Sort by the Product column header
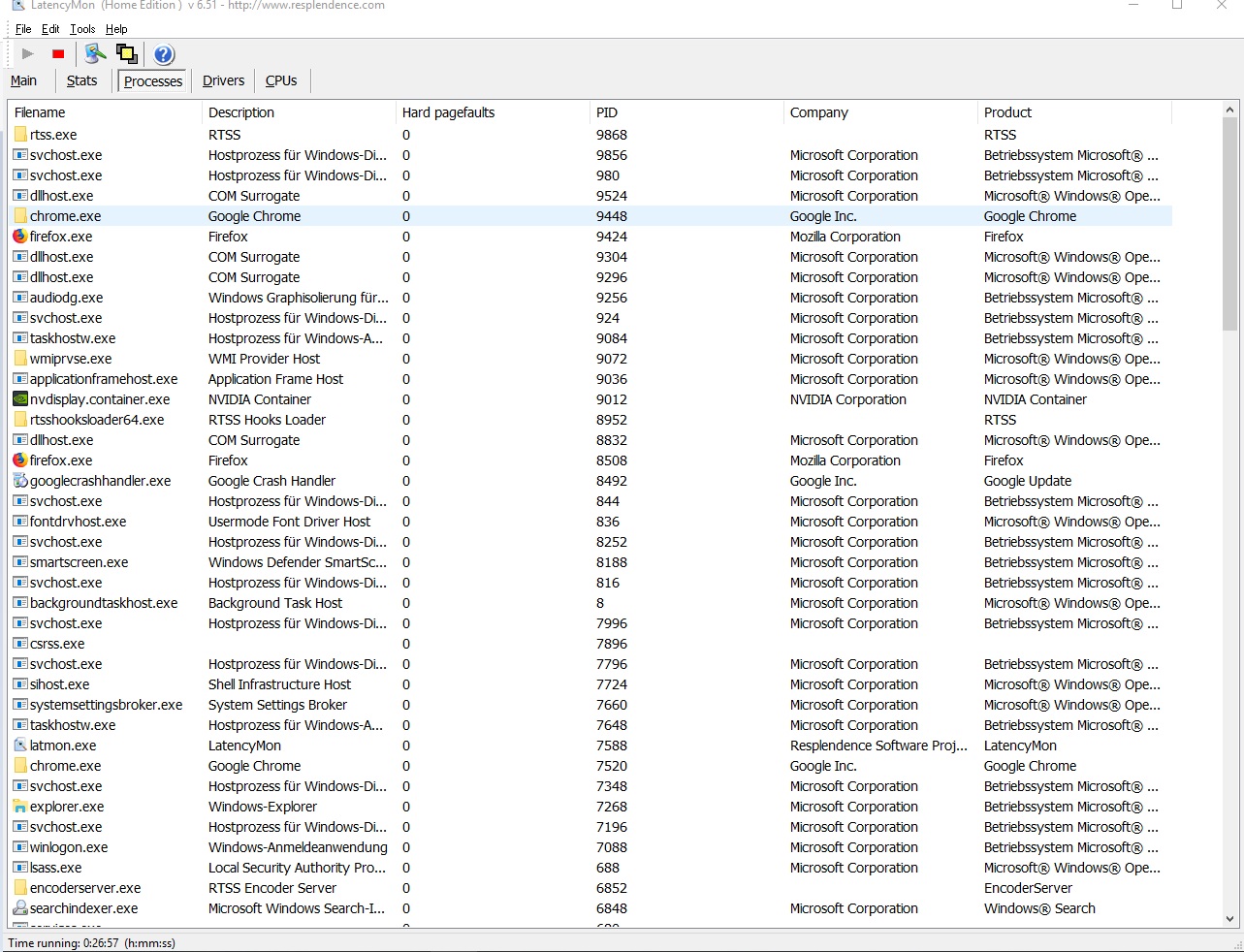The width and height of the screenshot is (1244, 952). point(1074,112)
